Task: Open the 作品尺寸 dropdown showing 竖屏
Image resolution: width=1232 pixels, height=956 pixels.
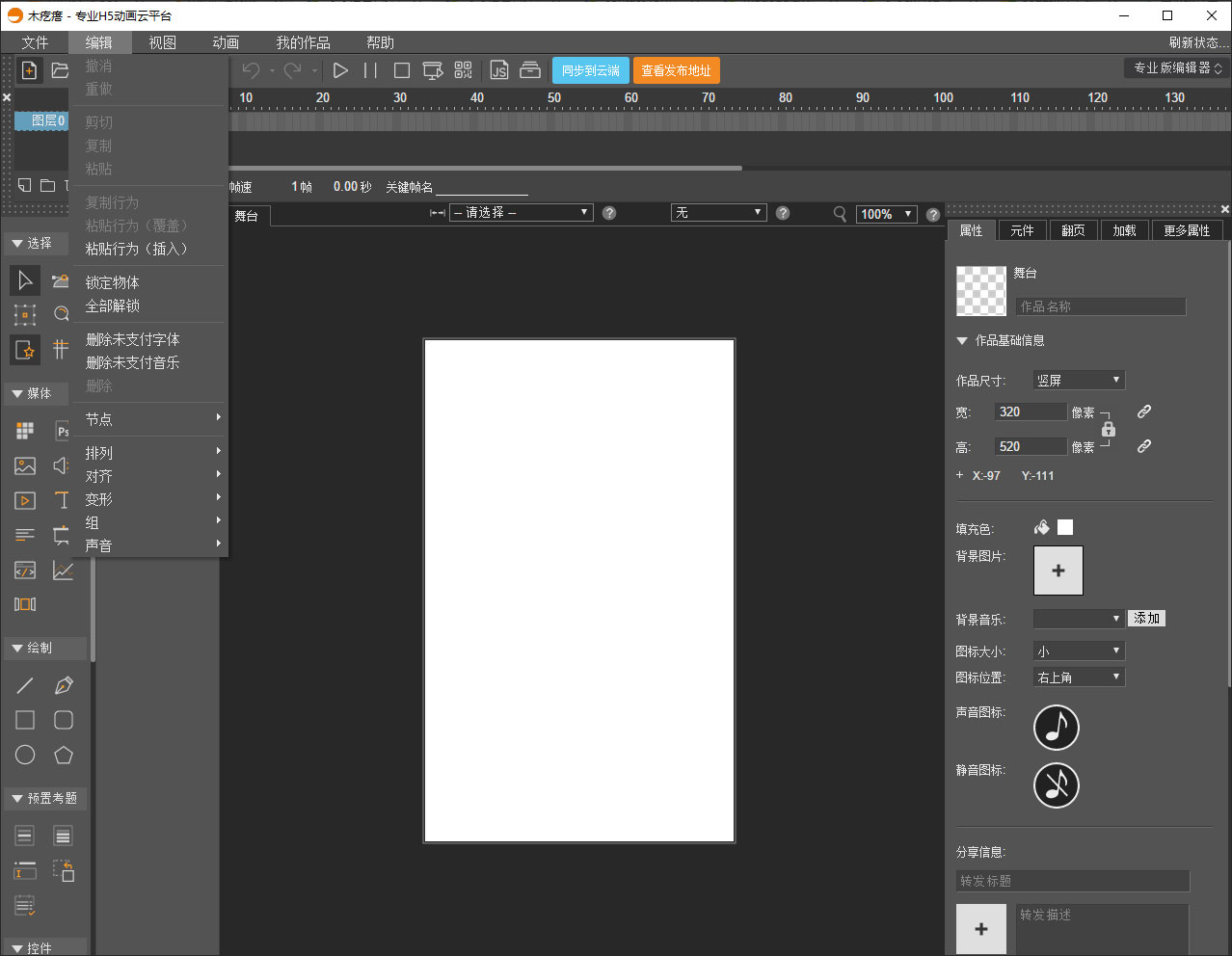Action: point(1079,381)
